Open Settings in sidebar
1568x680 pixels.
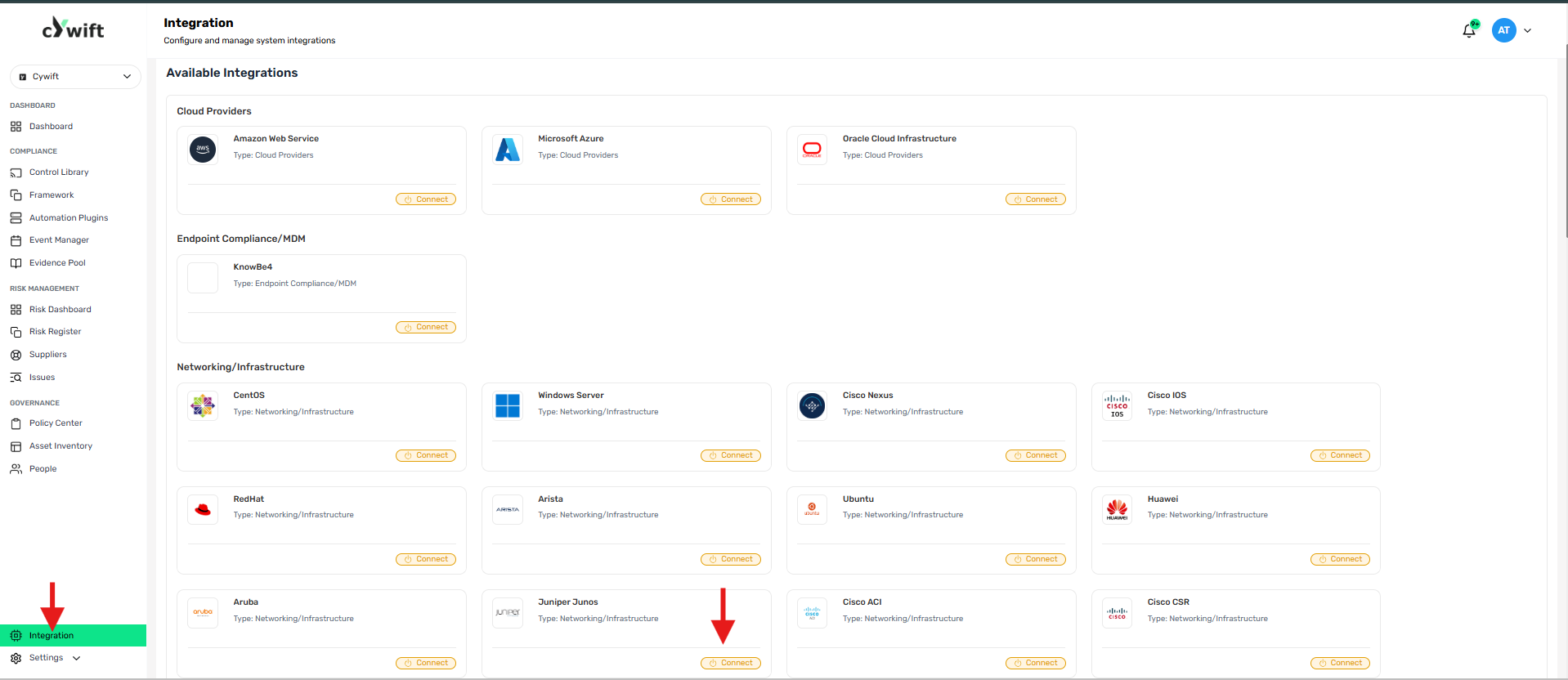pyautogui.click(x=46, y=658)
